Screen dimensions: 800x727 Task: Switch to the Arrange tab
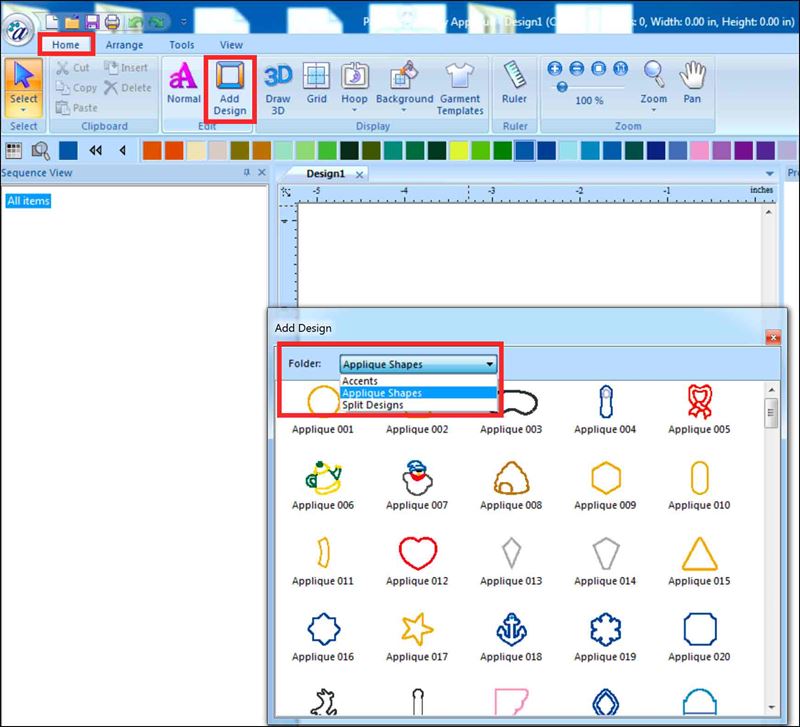(x=124, y=45)
